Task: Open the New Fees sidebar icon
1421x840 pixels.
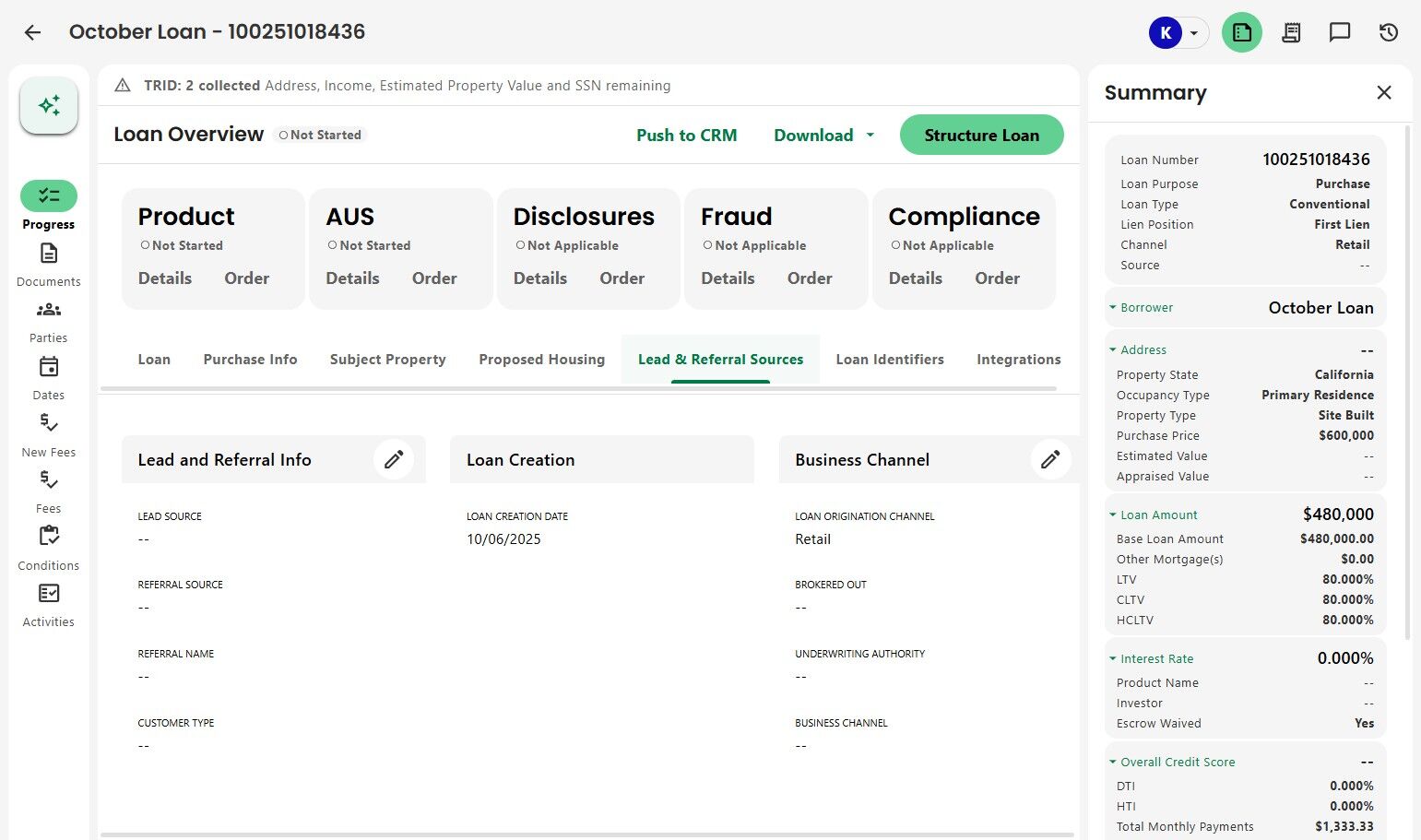Action: (x=49, y=423)
